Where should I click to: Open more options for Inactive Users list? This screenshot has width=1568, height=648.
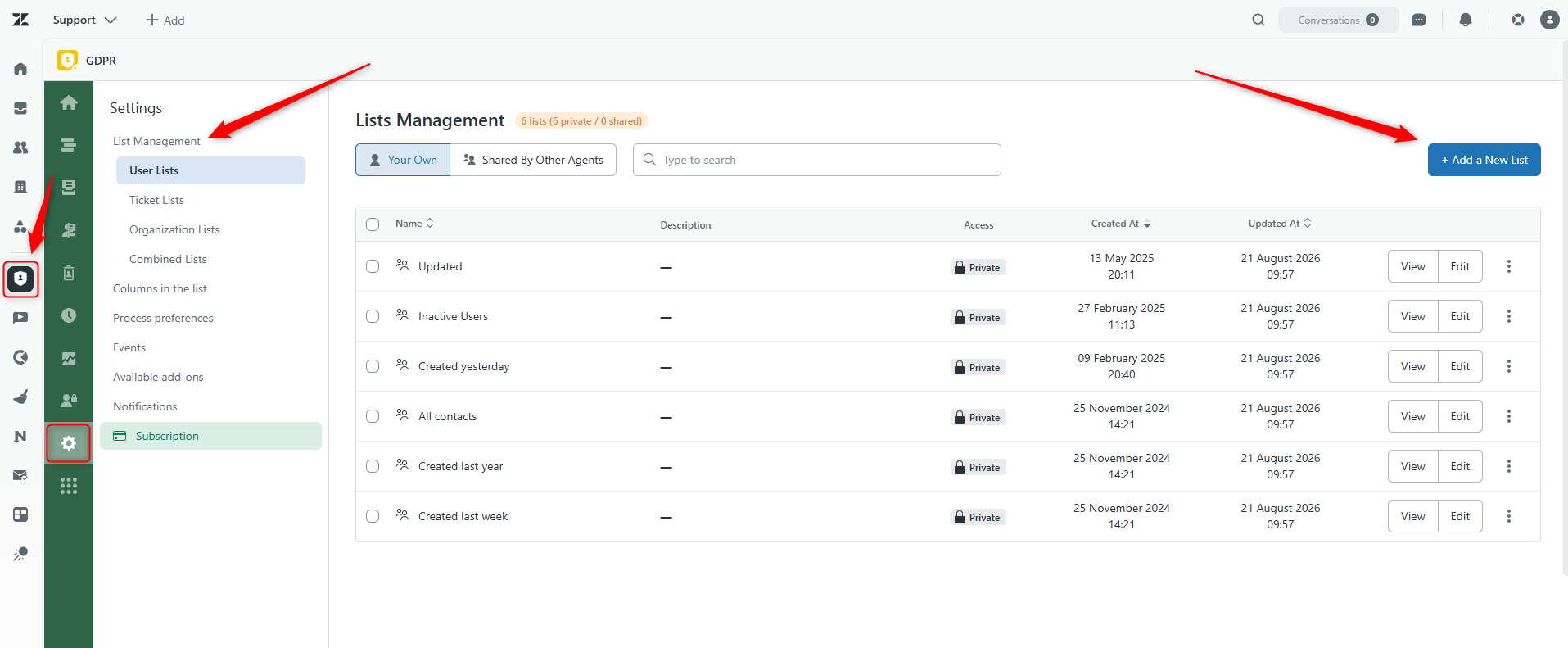pos(1509,316)
